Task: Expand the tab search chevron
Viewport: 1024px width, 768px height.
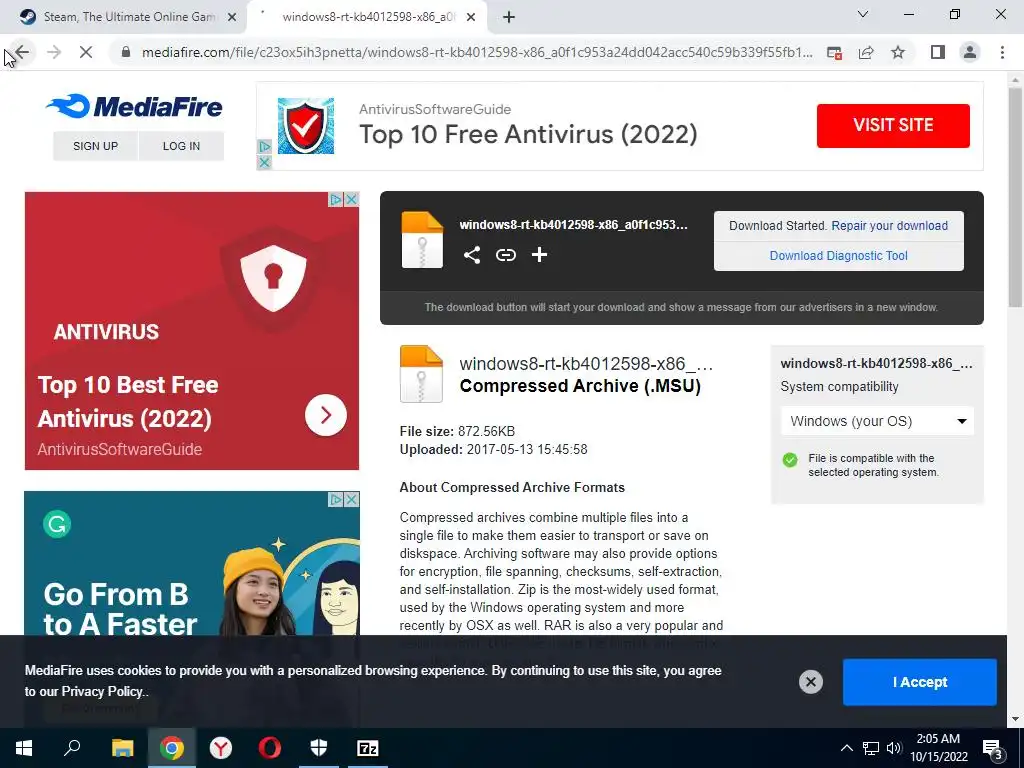Action: 863,14
